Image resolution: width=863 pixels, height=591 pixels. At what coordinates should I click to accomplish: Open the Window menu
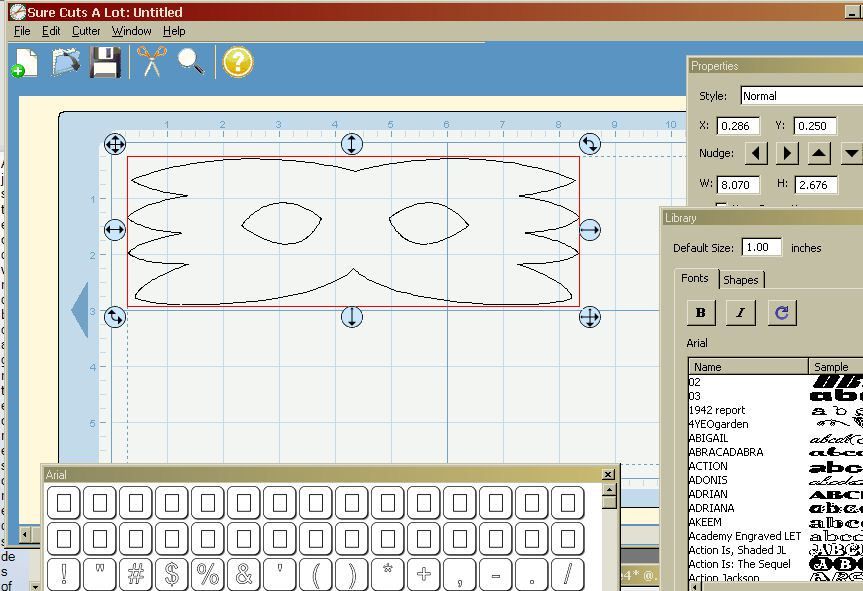[132, 31]
